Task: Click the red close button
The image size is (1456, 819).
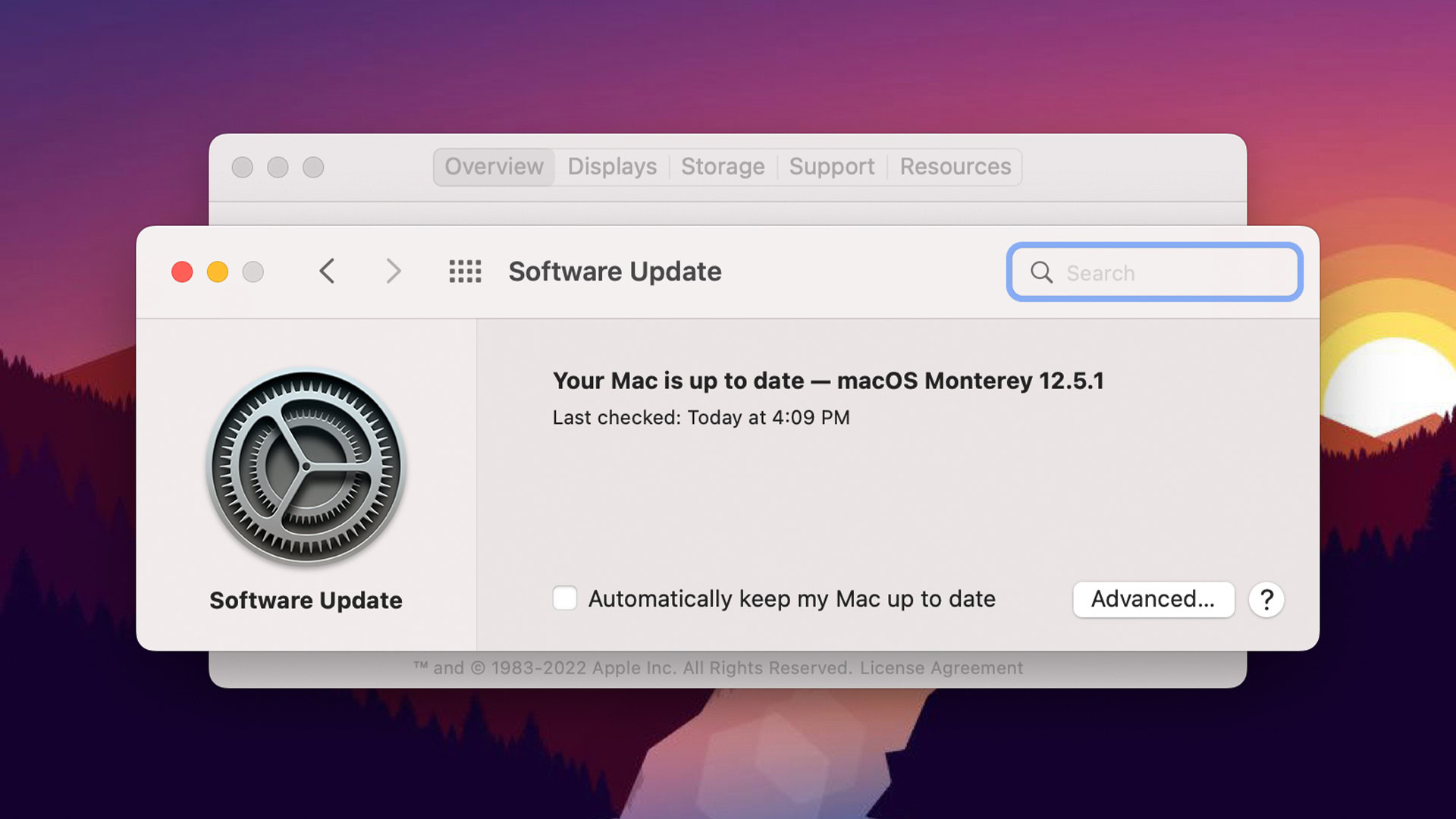Action: click(181, 271)
